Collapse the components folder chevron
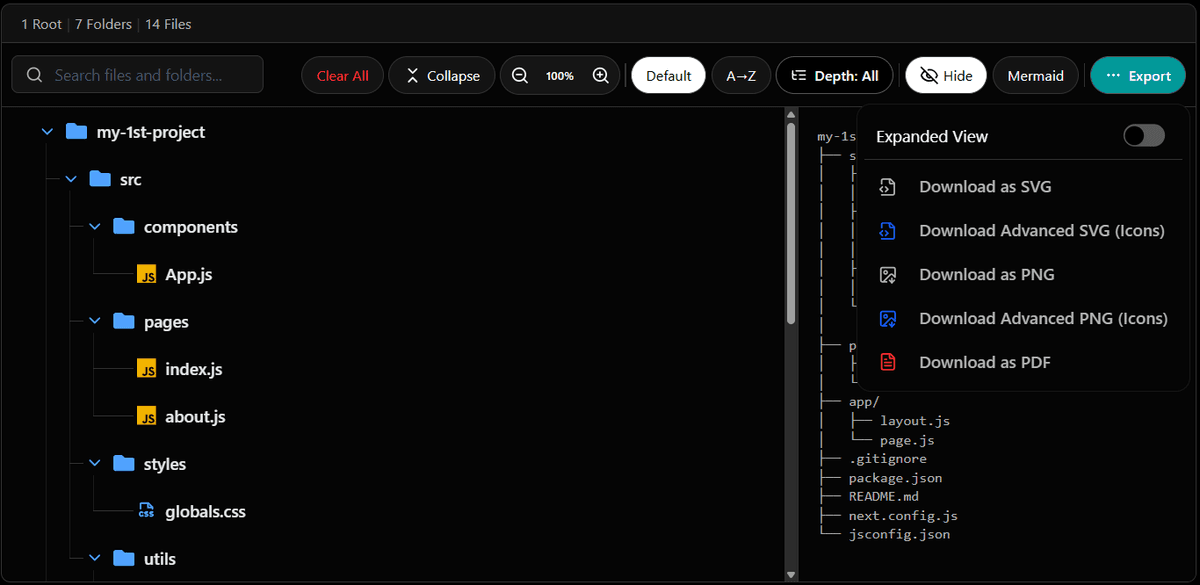 [95, 227]
